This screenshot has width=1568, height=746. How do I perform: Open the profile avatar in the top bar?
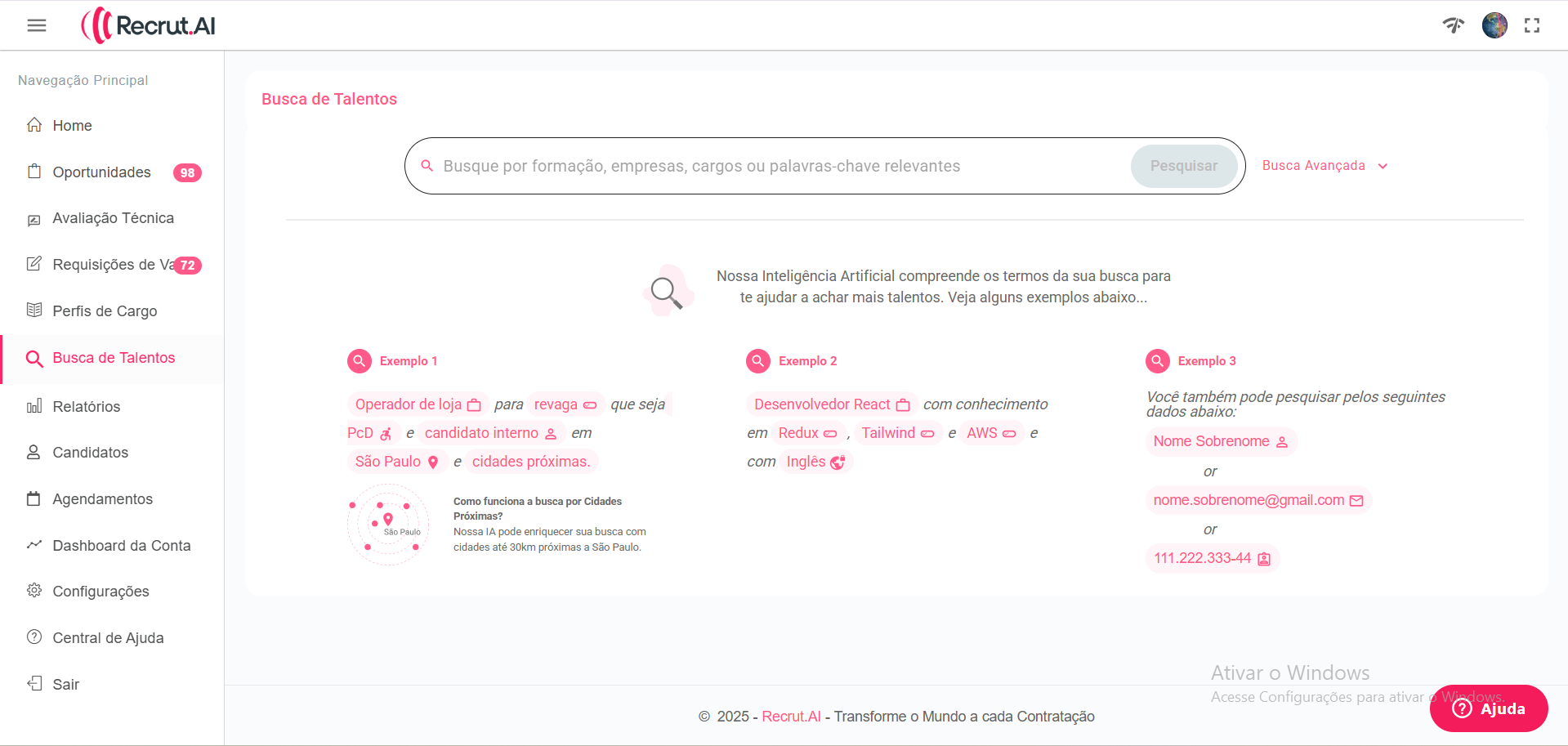[x=1494, y=25]
